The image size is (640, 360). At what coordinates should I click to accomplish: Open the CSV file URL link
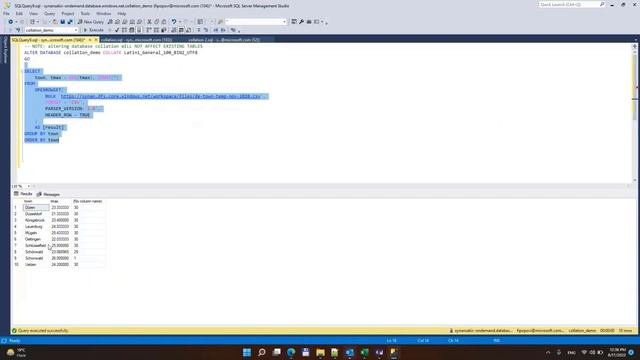160,96
